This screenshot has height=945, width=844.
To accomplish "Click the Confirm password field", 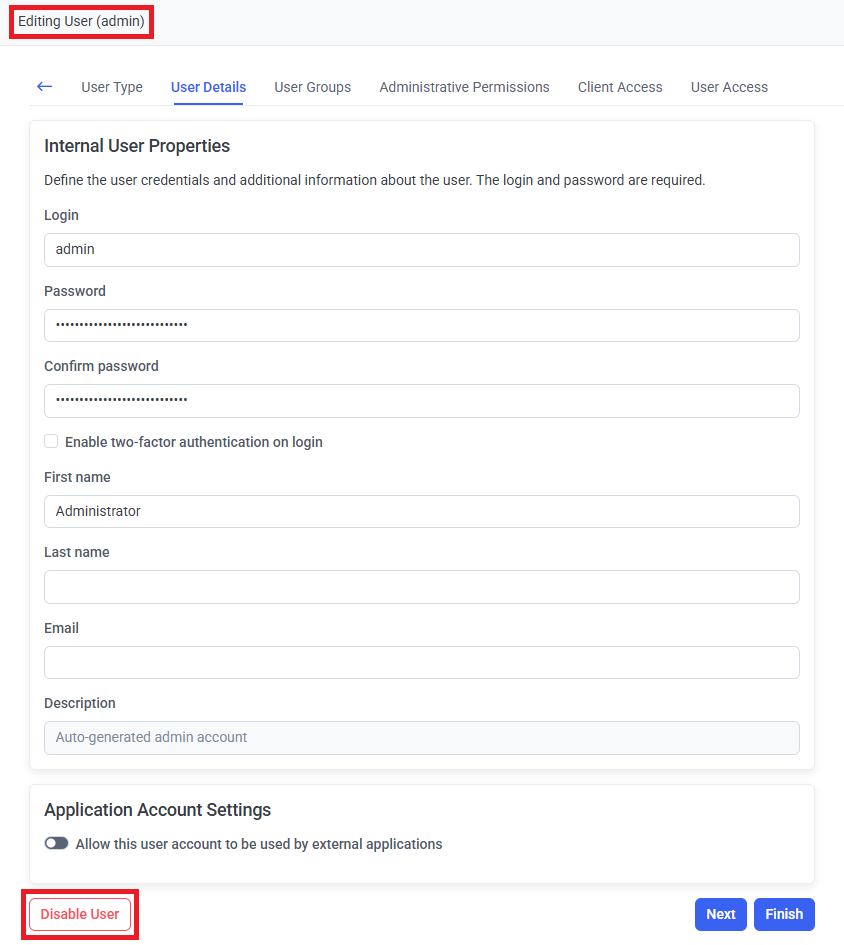I will (x=421, y=401).
